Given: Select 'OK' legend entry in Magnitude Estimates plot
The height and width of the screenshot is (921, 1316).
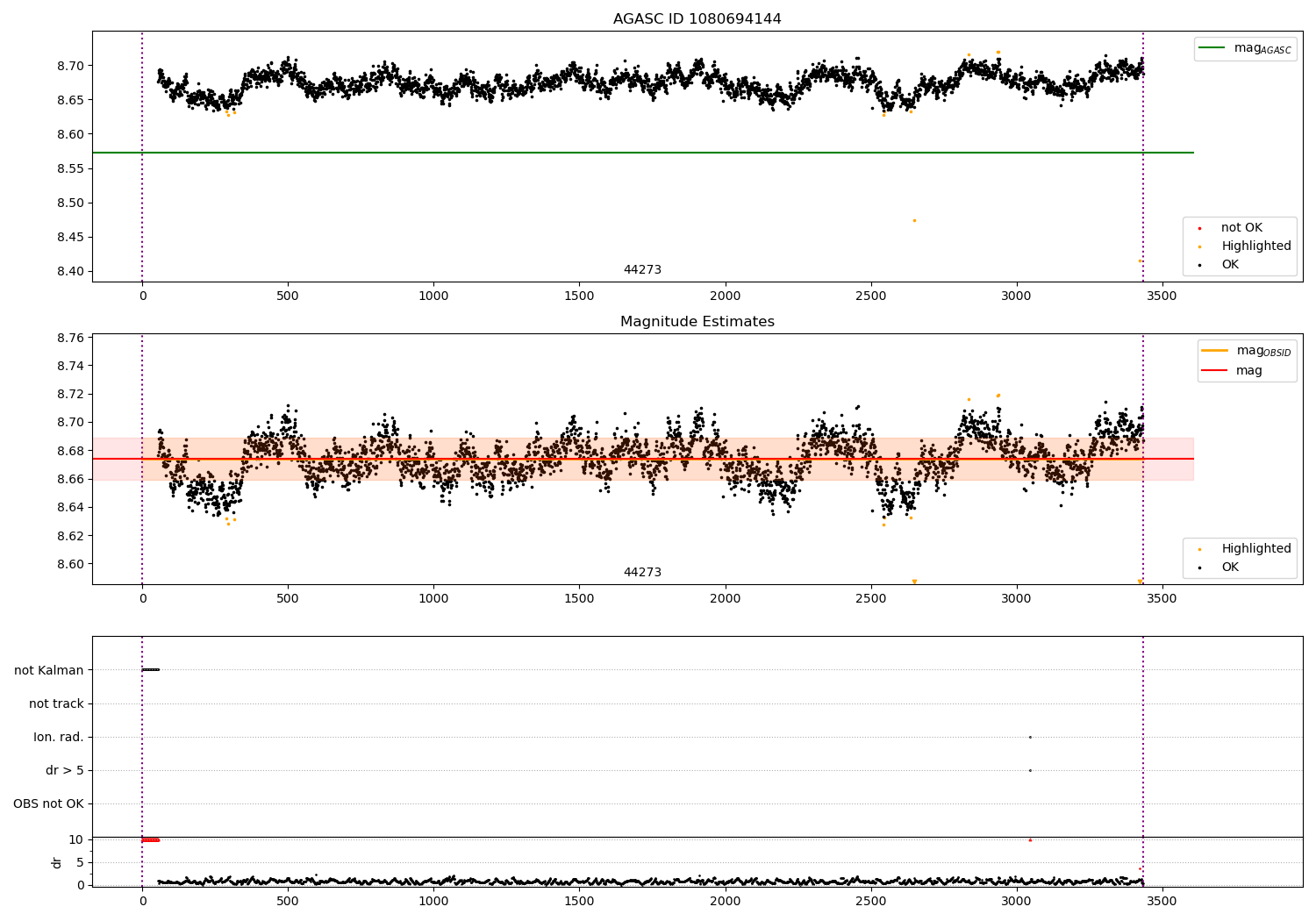Looking at the screenshot, I should coord(1230,568).
